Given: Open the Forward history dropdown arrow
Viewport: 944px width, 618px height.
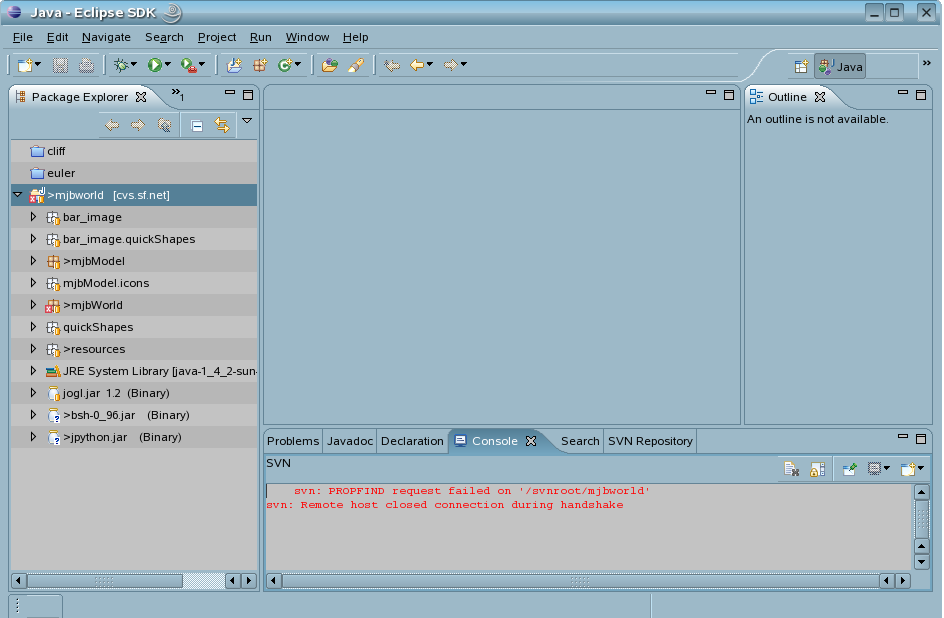Looking at the screenshot, I should (463, 64).
